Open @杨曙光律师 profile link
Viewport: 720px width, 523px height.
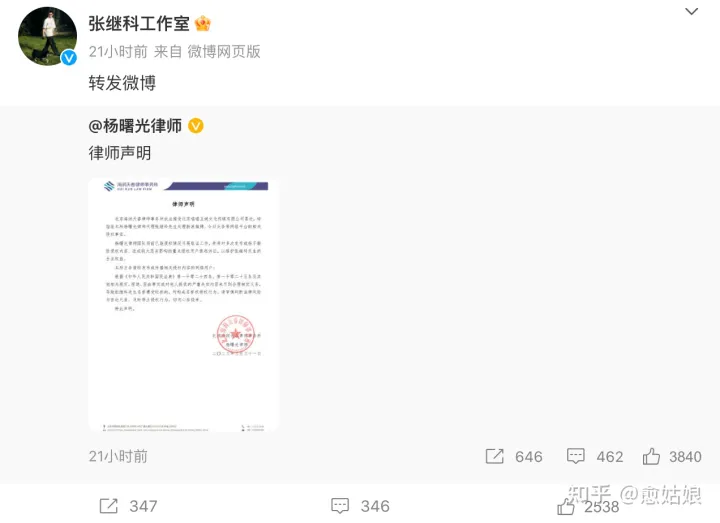coord(135,126)
